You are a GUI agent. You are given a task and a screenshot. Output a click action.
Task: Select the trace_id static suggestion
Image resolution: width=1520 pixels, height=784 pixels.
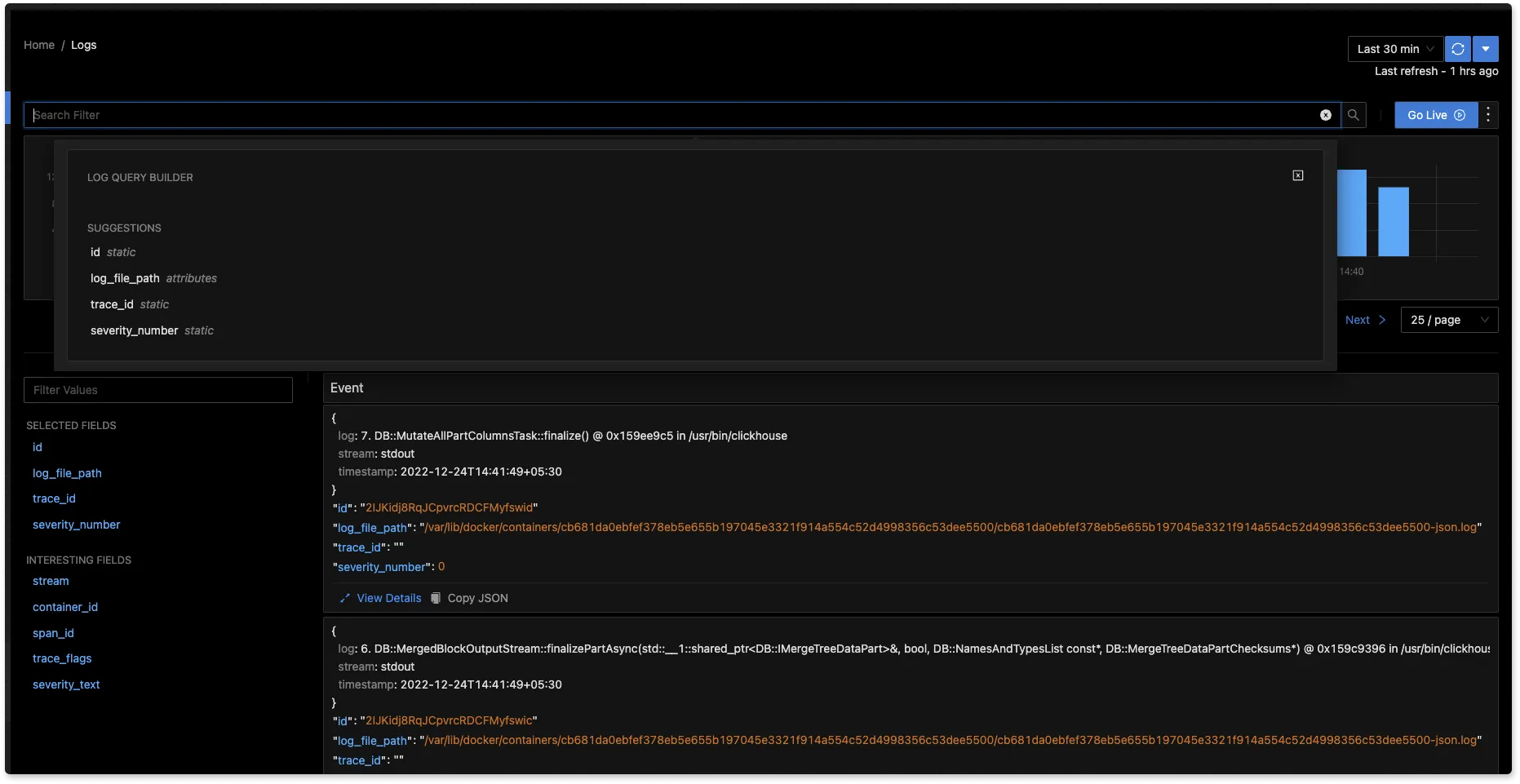coord(130,304)
